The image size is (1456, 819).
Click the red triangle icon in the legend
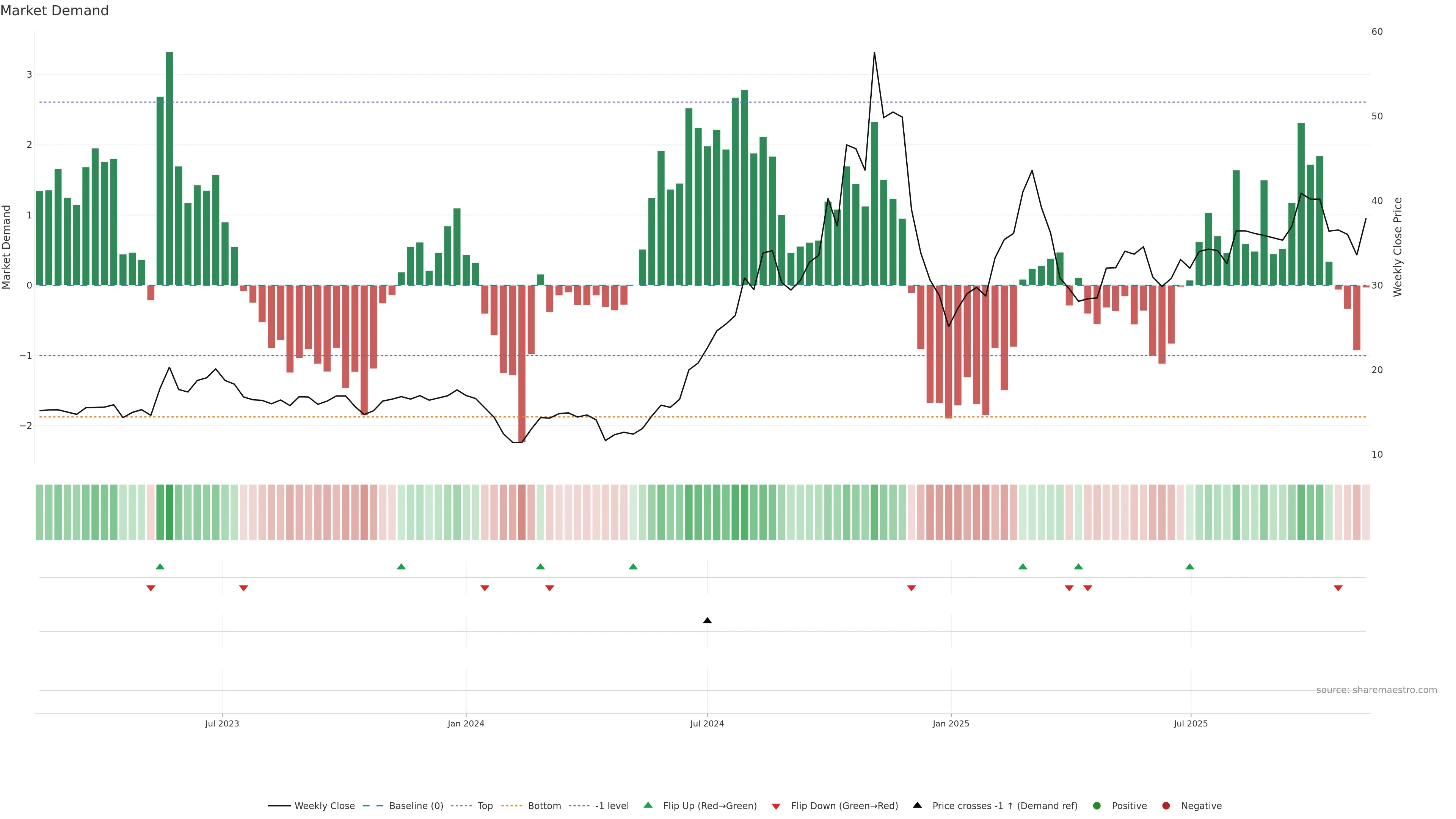776,806
